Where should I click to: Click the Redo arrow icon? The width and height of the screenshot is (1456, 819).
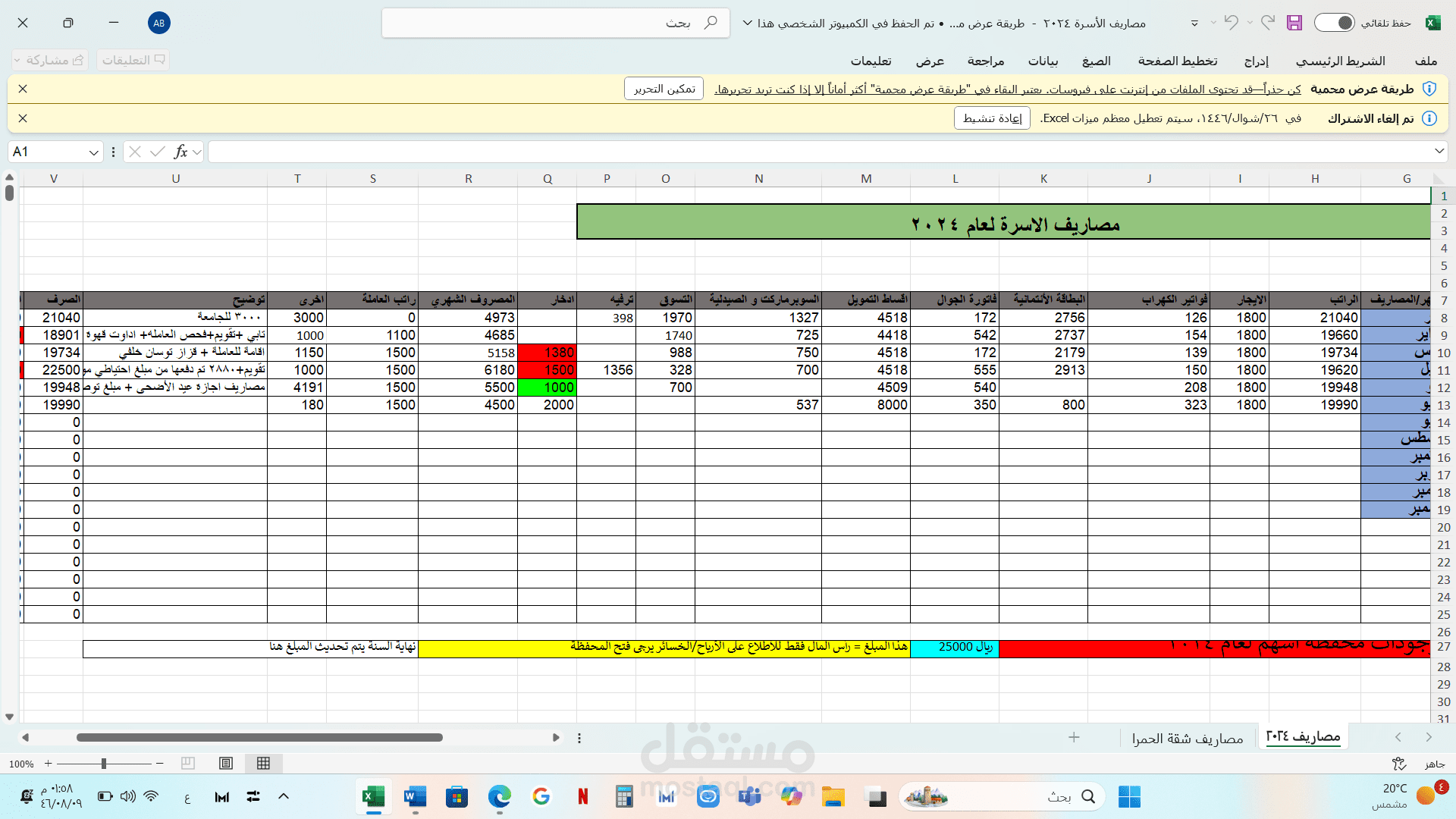point(1267,23)
